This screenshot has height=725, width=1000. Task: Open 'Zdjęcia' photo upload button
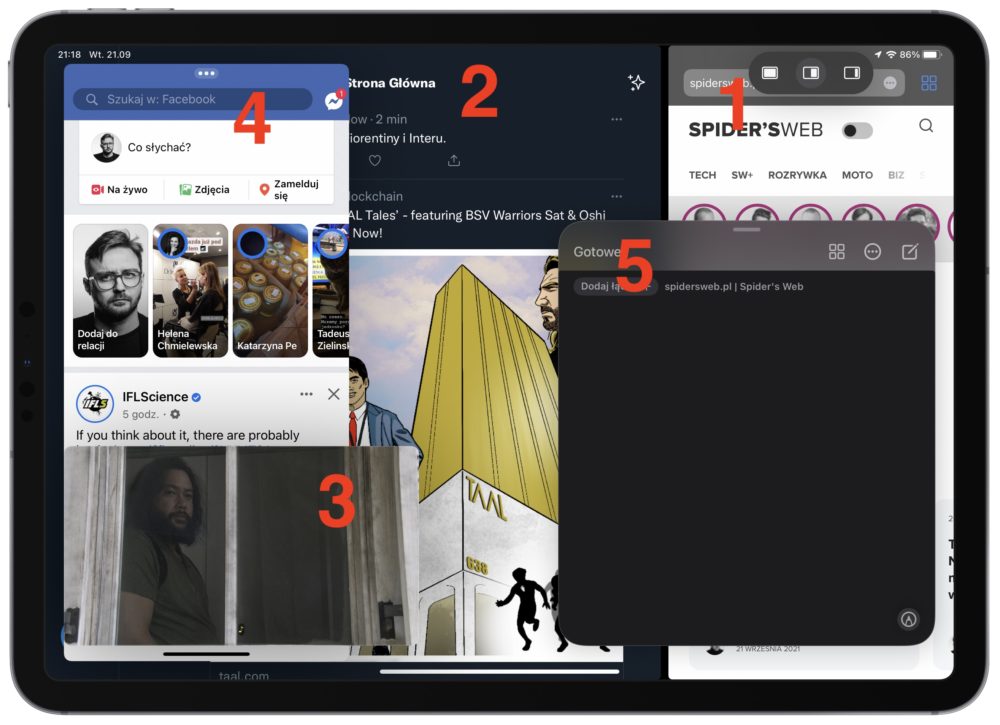coord(204,189)
